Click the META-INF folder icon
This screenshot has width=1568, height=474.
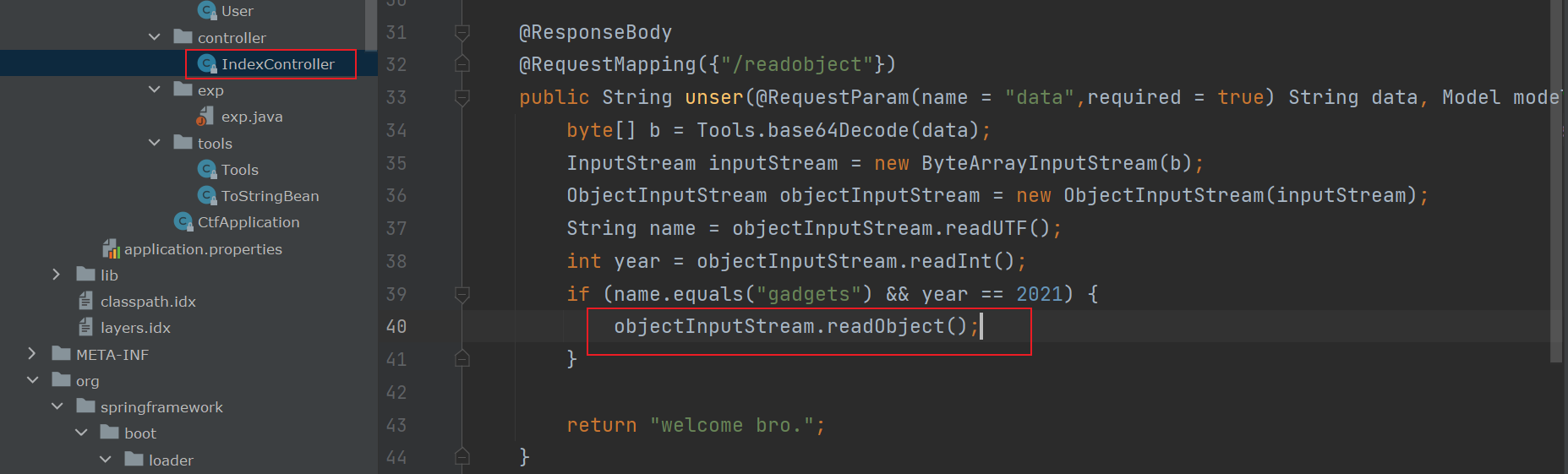pos(61,353)
